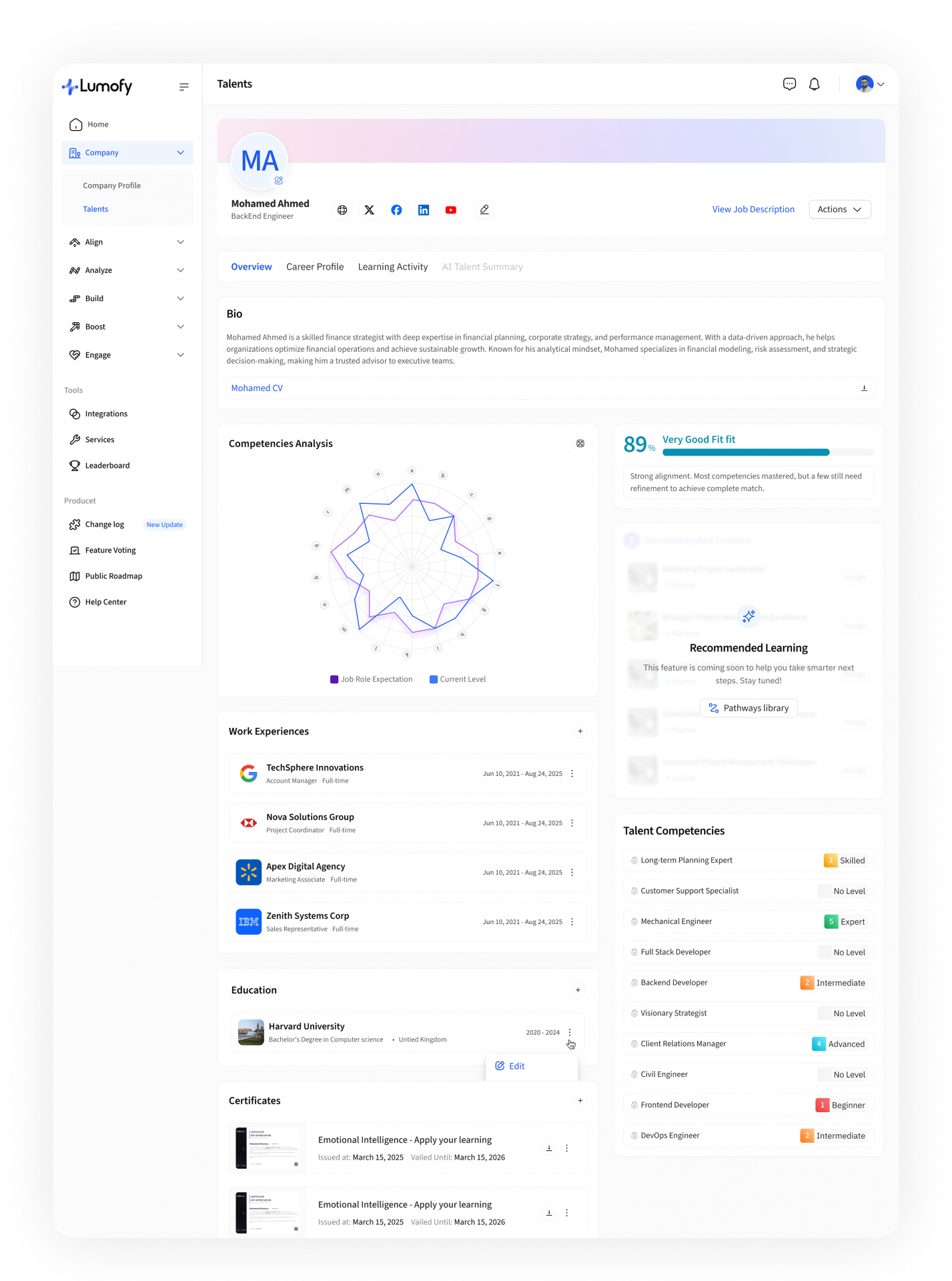The image size is (952, 1281).
Task: Open the first certificate thumbnail
Action: point(268,1148)
